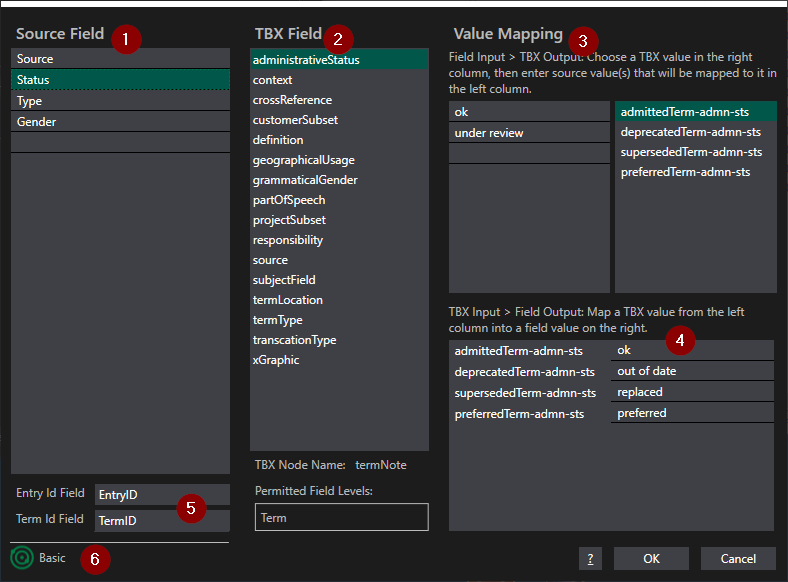788x582 pixels.
Task: Select the Status source field
Action: pyautogui.click(x=120, y=80)
